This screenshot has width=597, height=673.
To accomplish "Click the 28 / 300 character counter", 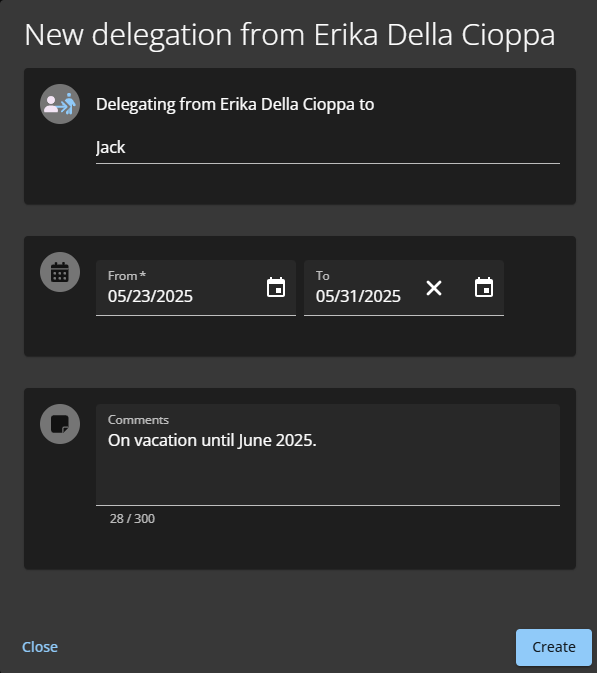I will (132, 518).
